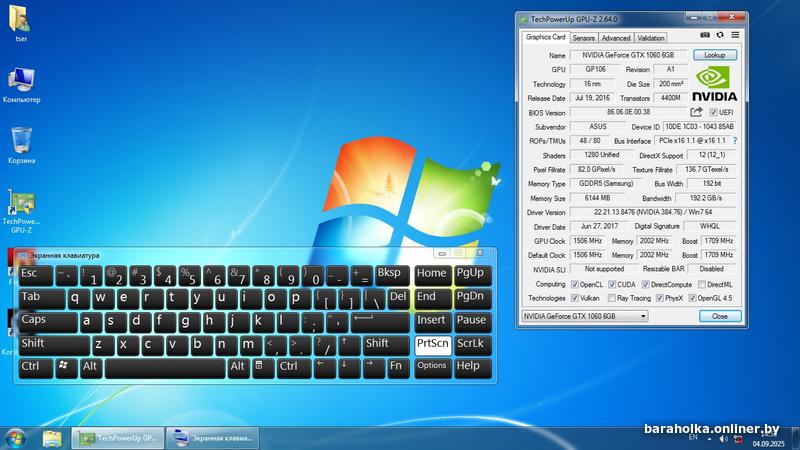
Task: Open the Корзина recycle bin desktop icon
Action: 22,140
